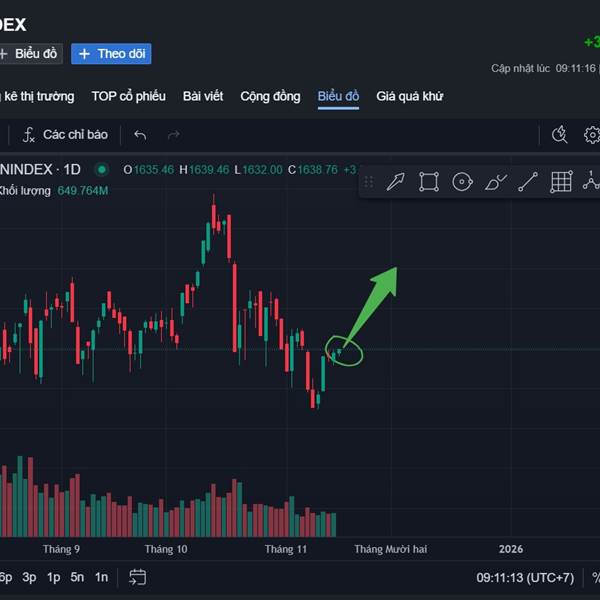Open the timezone menu showing UTC+7
Image resolution: width=600 pixels, height=600 pixels.
click(x=525, y=577)
